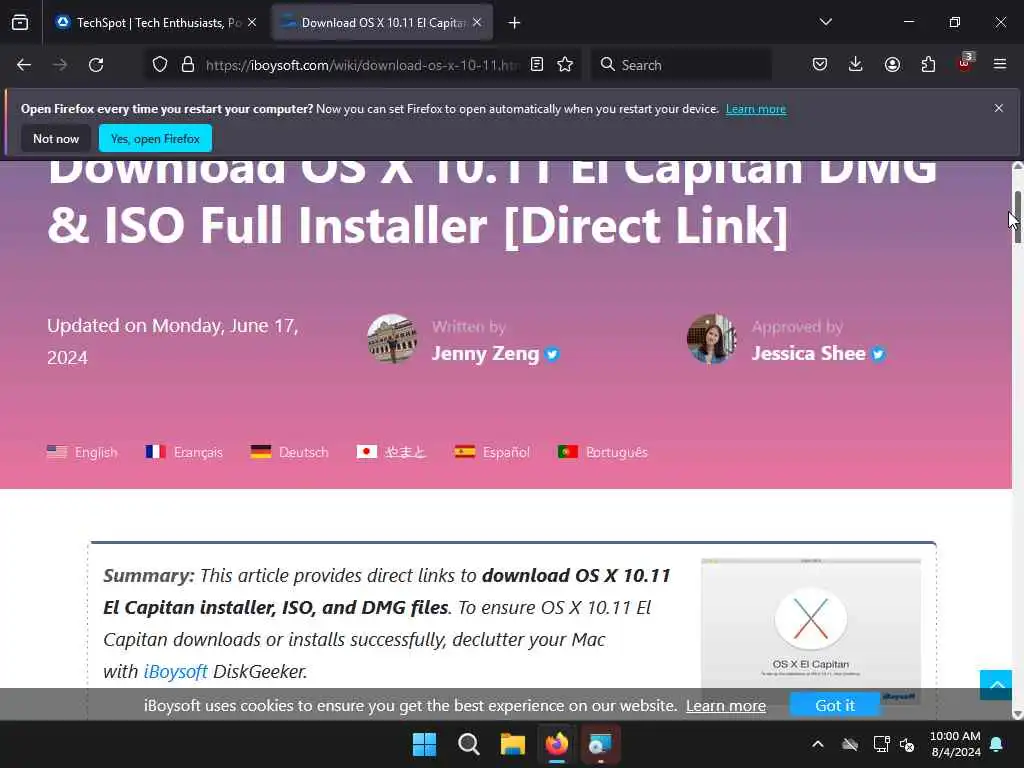This screenshot has width=1024, height=768.
Task: Open the notification bell in the taskbar
Action: tap(997, 744)
